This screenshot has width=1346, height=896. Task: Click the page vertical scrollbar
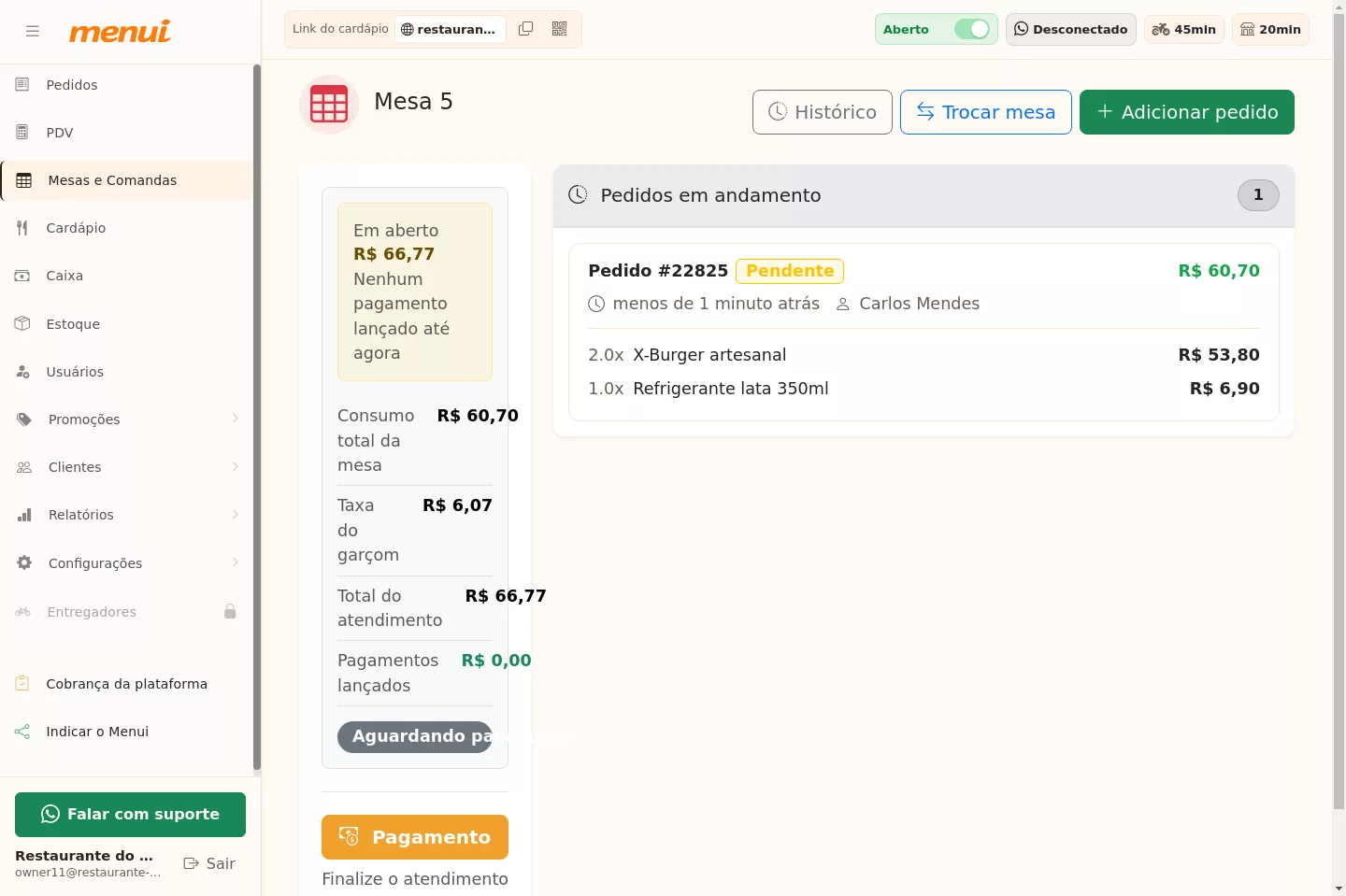(x=1339, y=411)
